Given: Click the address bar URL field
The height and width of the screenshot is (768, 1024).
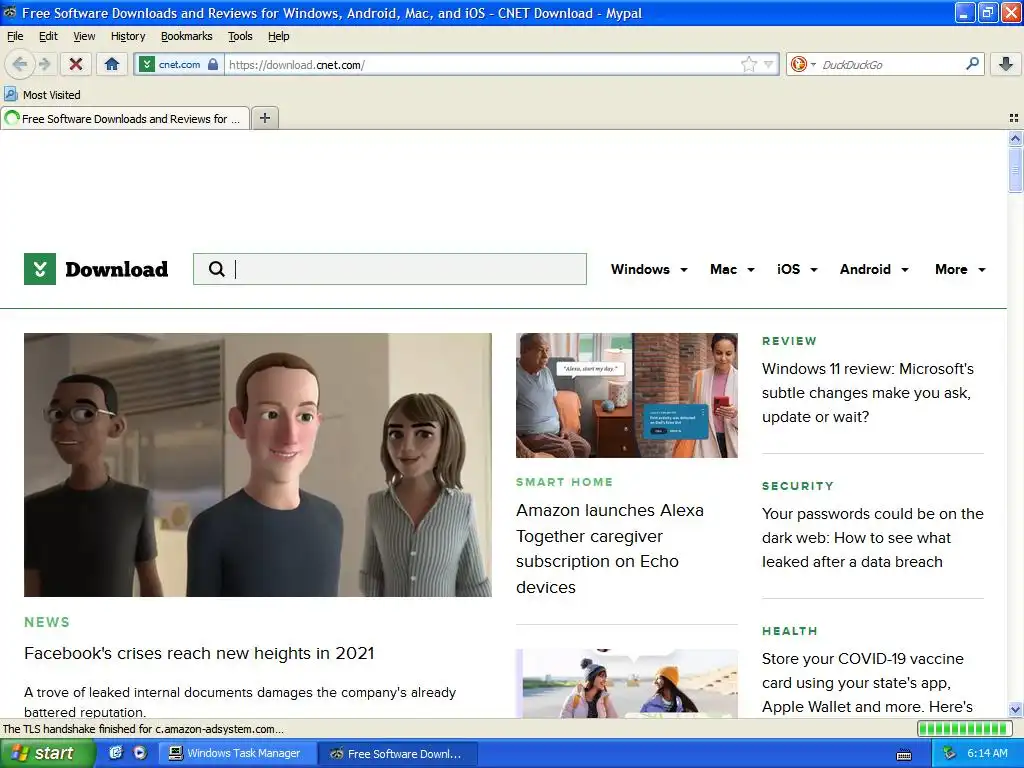Looking at the screenshot, I should click(482, 65).
